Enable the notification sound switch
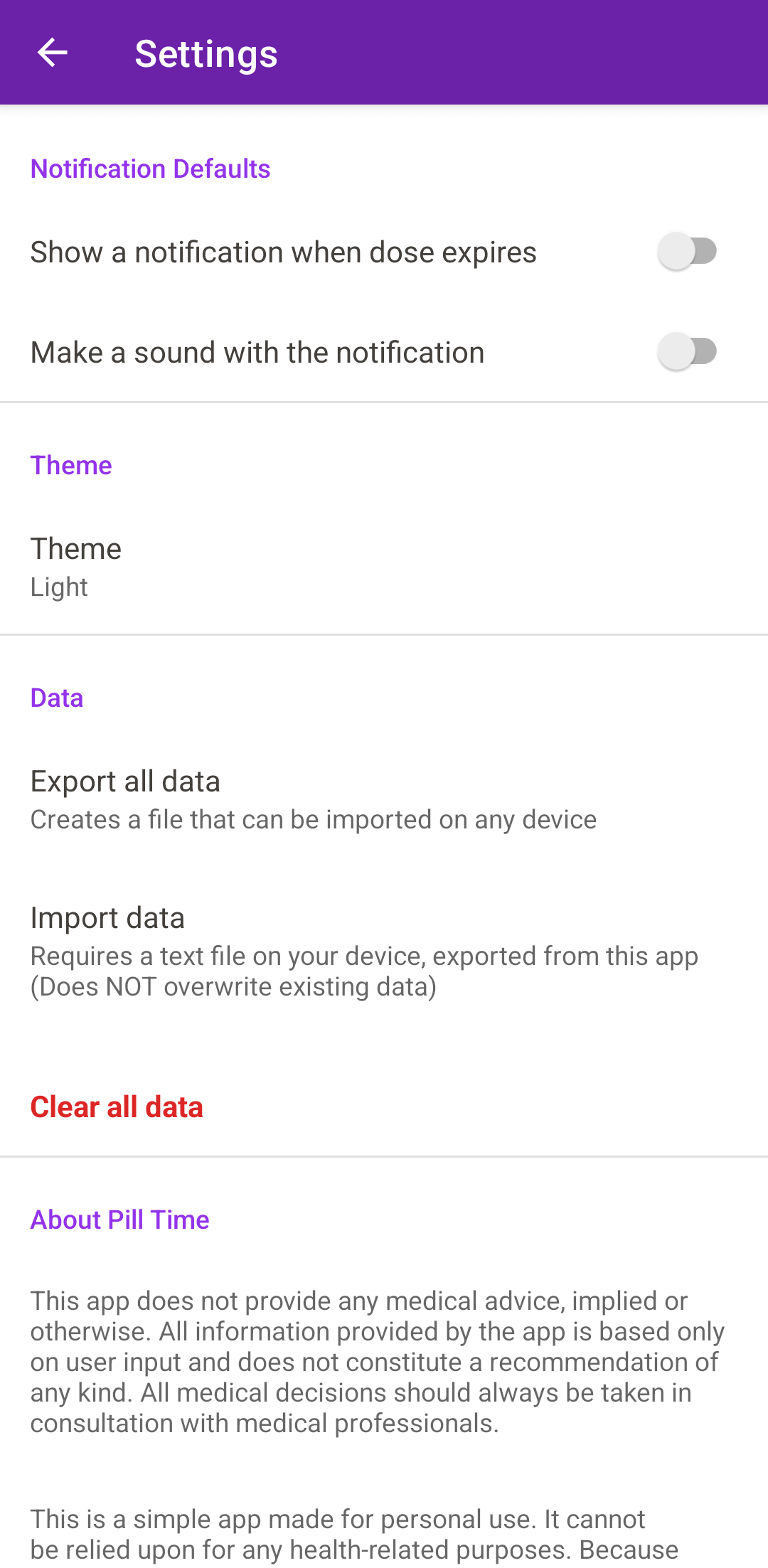The image size is (768, 1568). (687, 352)
